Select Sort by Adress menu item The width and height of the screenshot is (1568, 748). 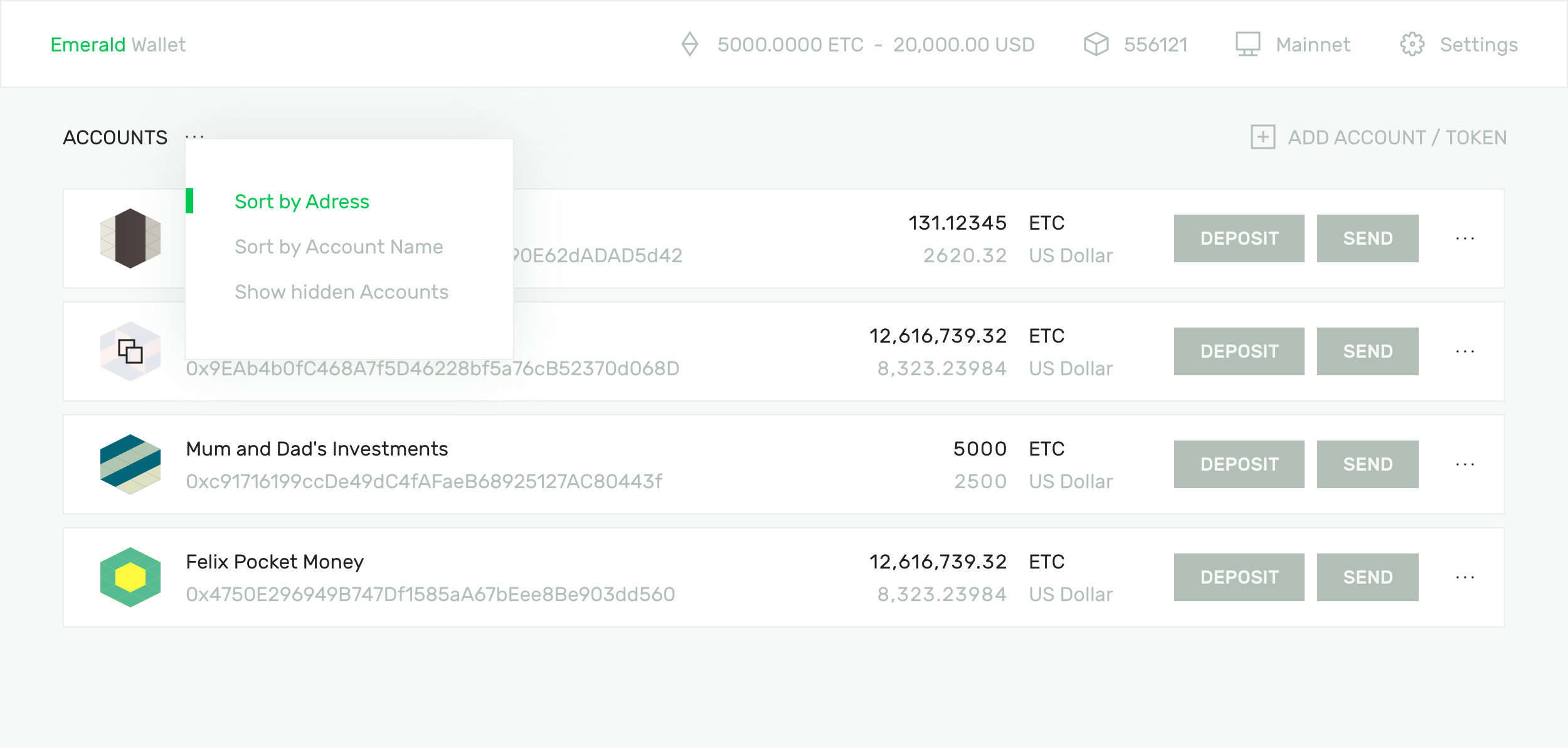[x=302, y=202]
